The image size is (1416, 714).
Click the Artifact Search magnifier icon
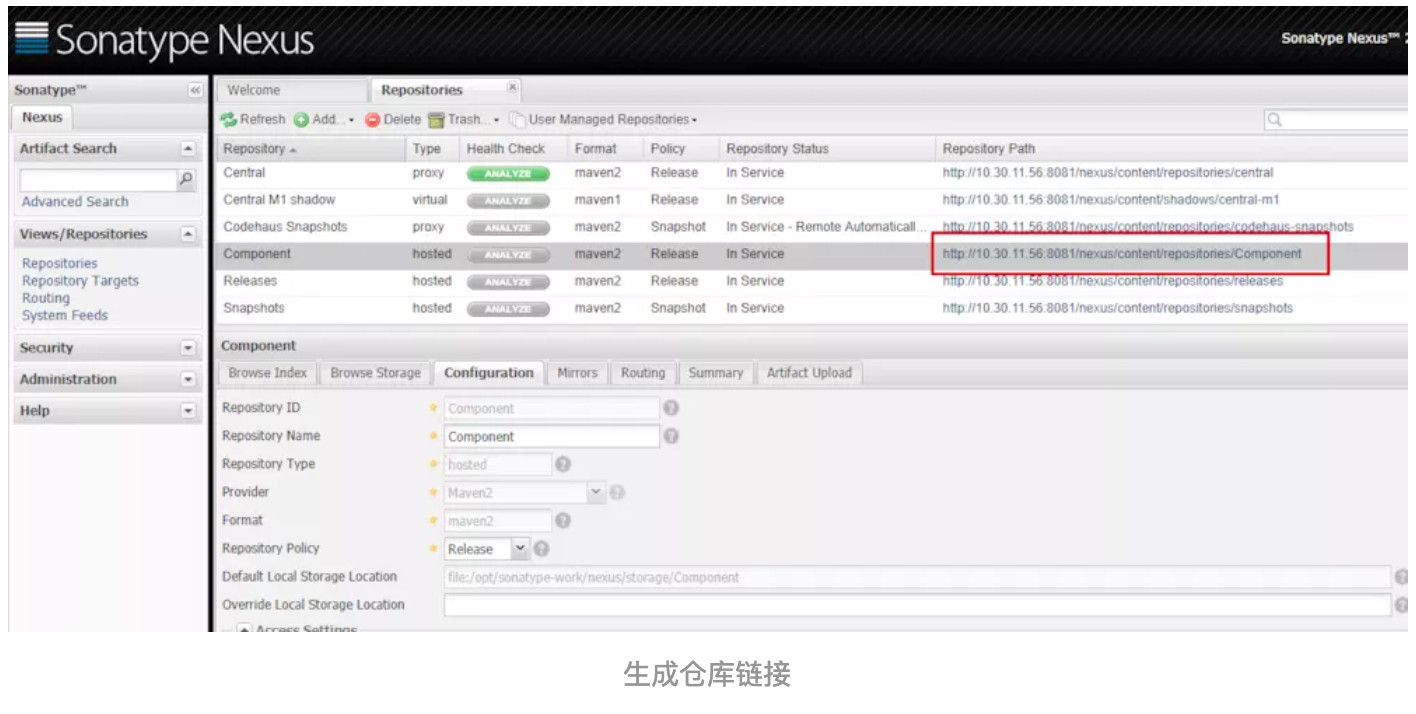point(185,180)
